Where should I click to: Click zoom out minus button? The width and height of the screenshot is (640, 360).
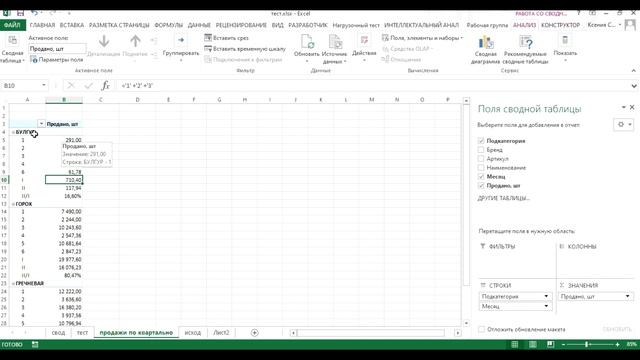point(563,344)
